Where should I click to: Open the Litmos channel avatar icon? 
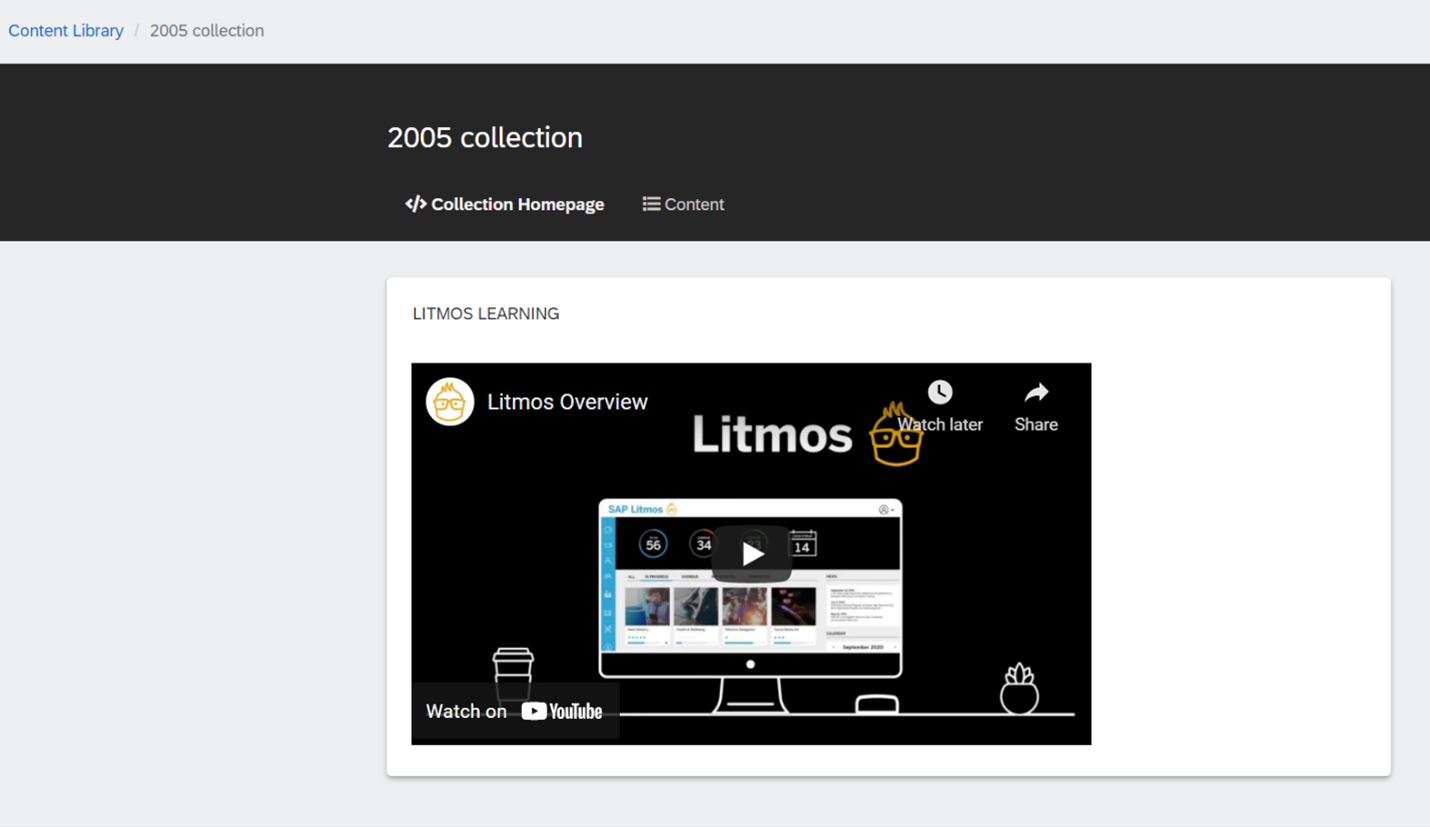point(450,402)
